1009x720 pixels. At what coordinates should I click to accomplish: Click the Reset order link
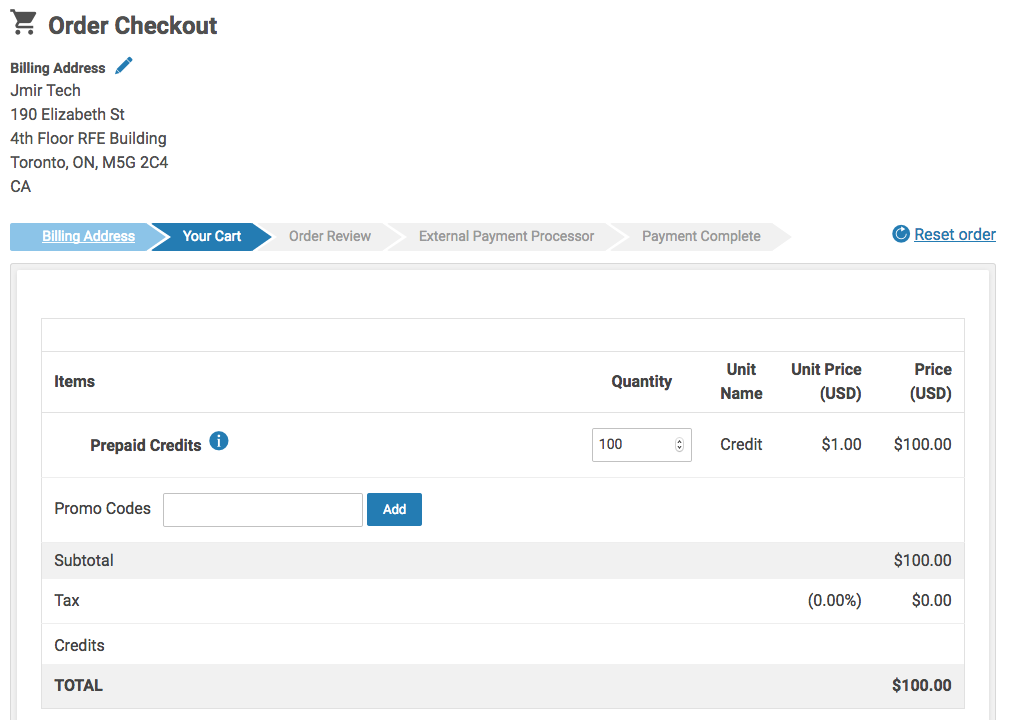(x=954, y=235)
